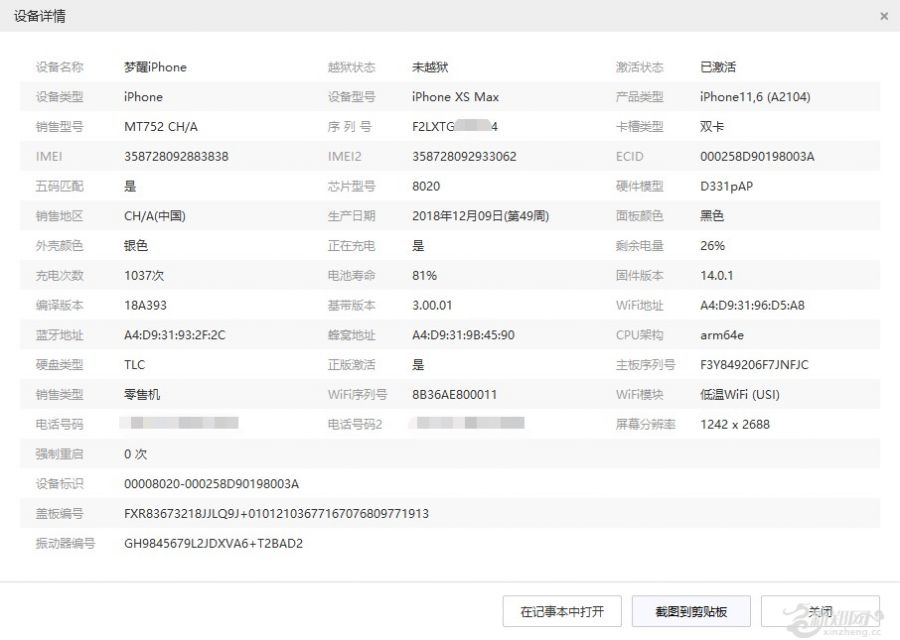
Task: Select device type value iPhone
Action: [143, 97]
